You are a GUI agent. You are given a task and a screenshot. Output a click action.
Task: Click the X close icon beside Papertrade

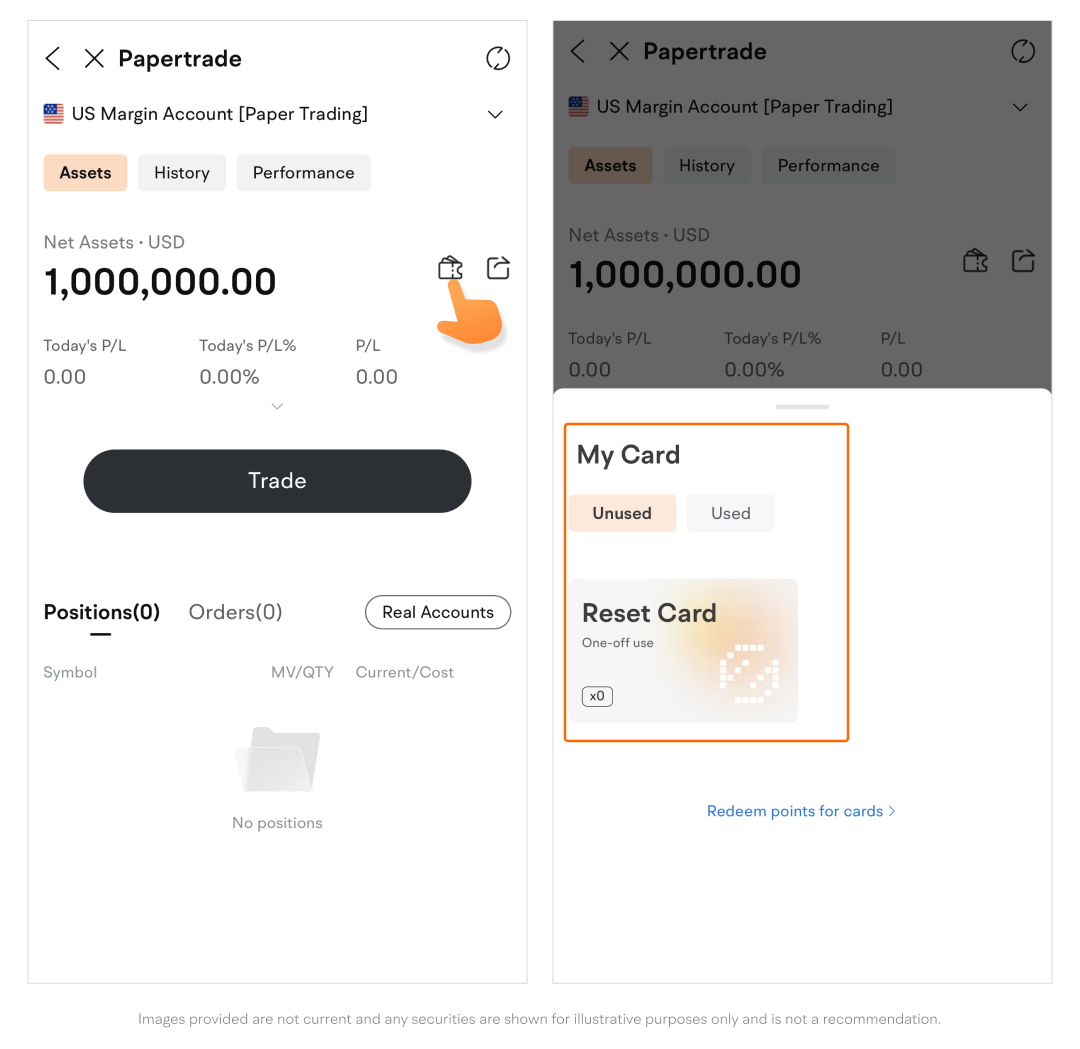(94, 59)
